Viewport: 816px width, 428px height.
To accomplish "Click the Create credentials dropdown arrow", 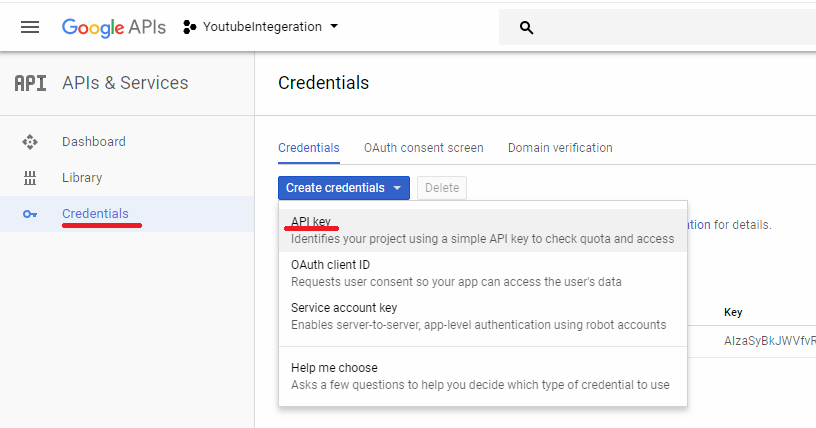I will [397, 188].
